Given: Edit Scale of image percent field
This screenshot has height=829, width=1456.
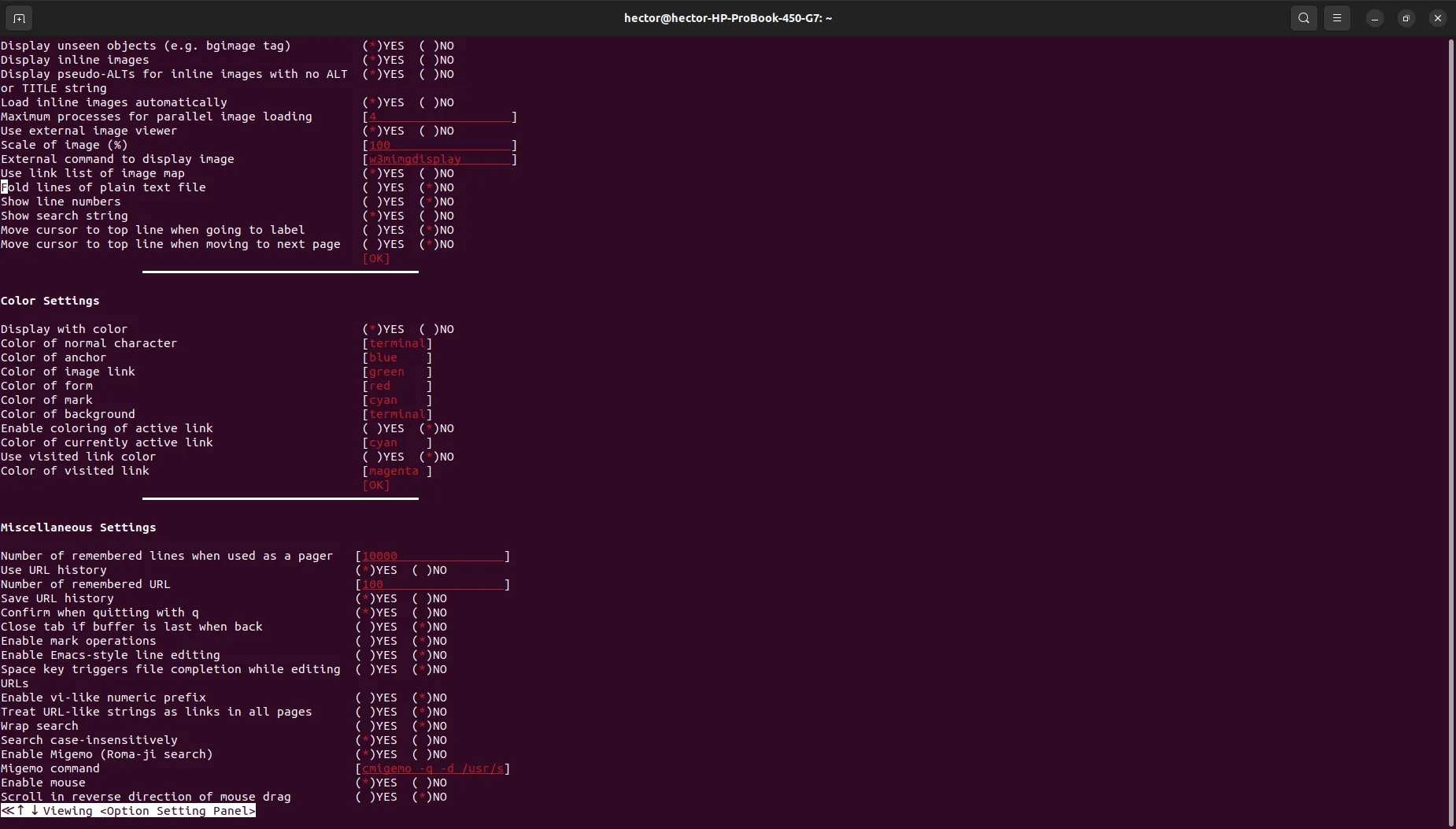Looking at the screenshot, I should 440,145.
